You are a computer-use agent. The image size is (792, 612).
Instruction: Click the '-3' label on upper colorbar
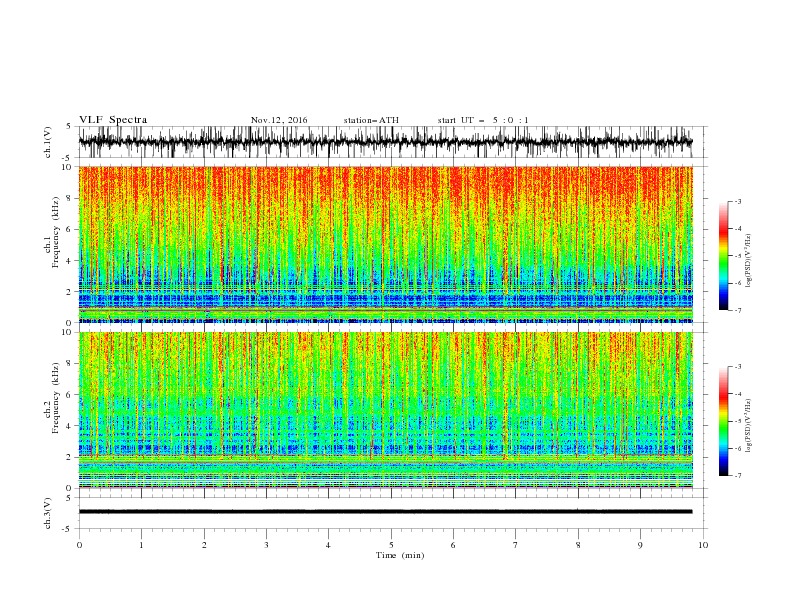coord(738,201)
